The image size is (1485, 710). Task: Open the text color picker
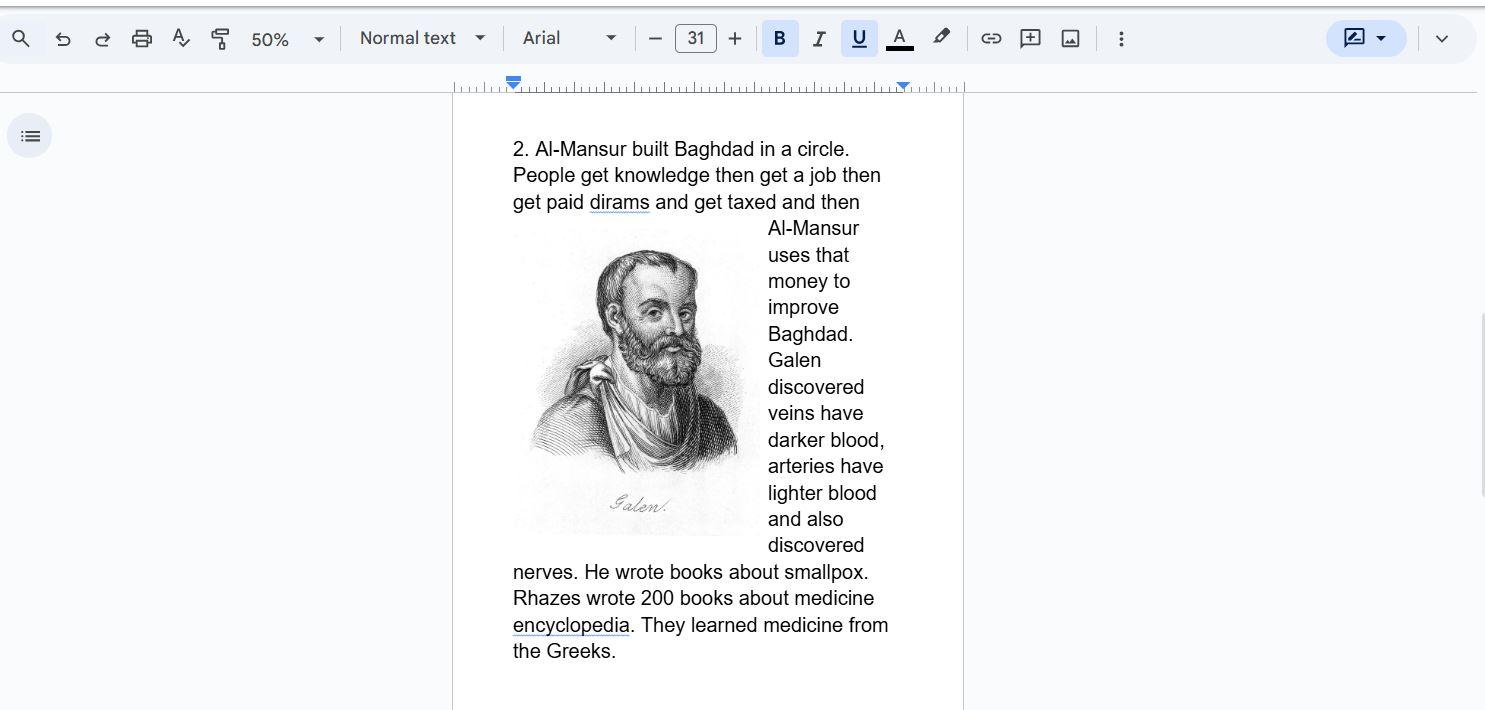[x=900, y=39]
